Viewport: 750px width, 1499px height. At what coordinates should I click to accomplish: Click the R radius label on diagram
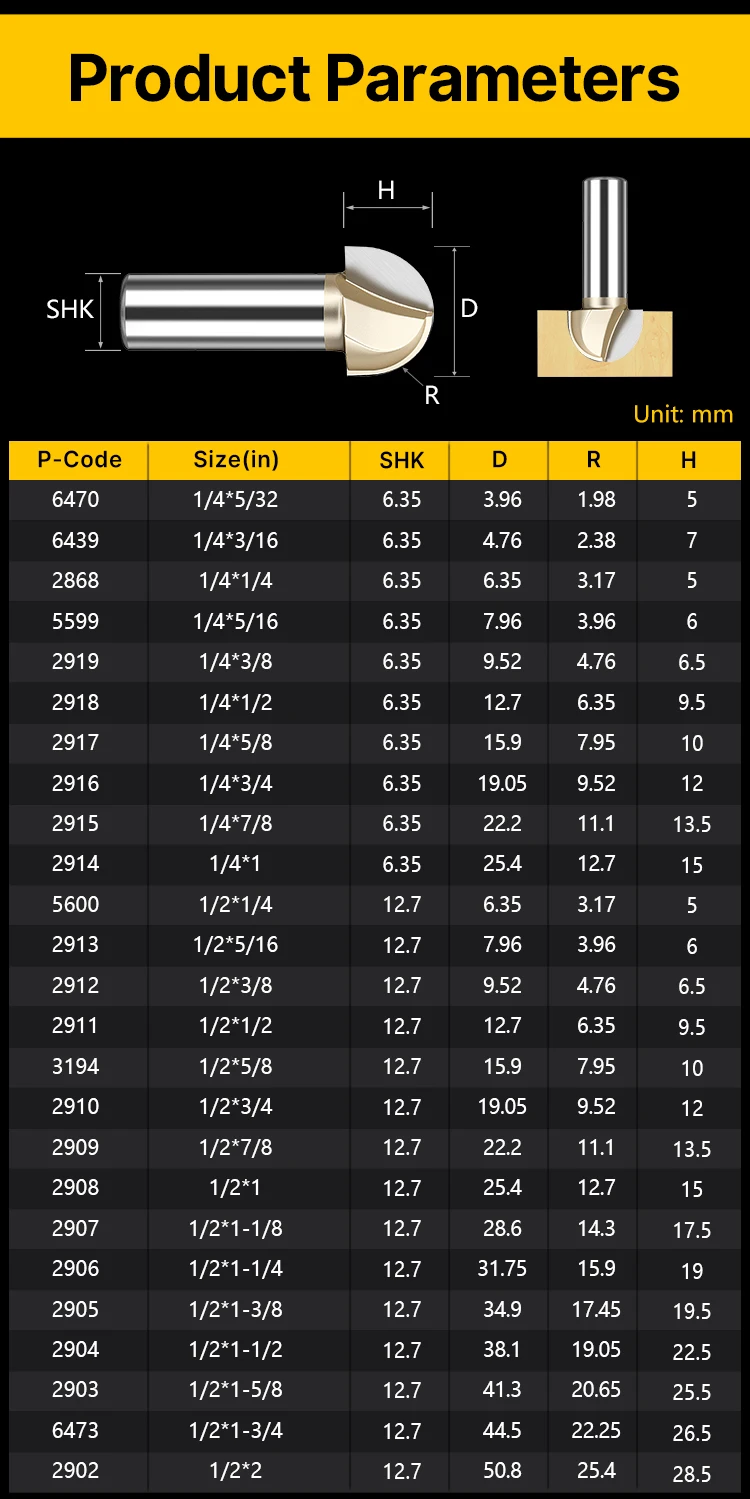[x=432, y=395]
